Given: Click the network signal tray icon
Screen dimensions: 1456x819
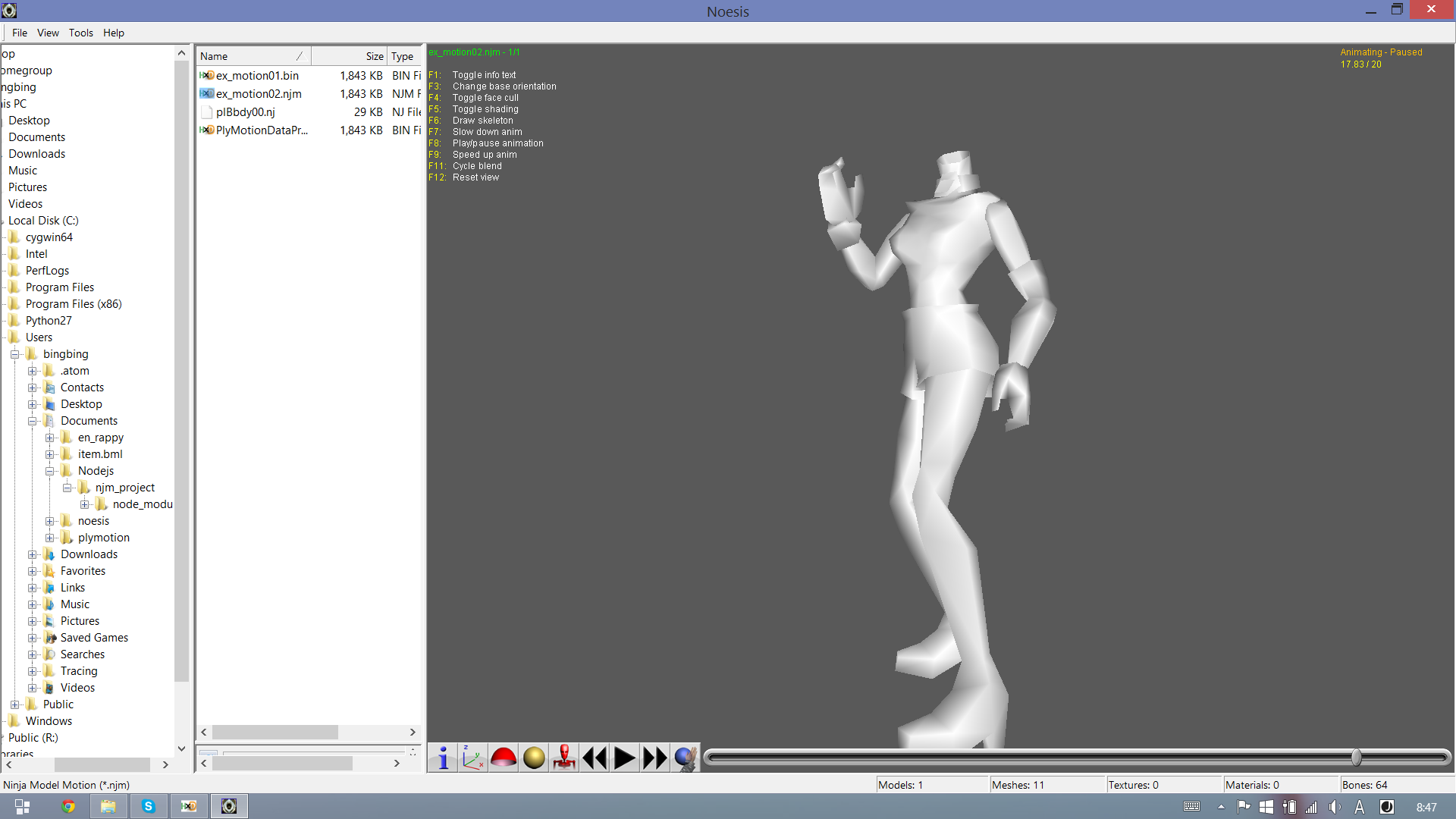Looking at the screenshot, I should 1311,807.
